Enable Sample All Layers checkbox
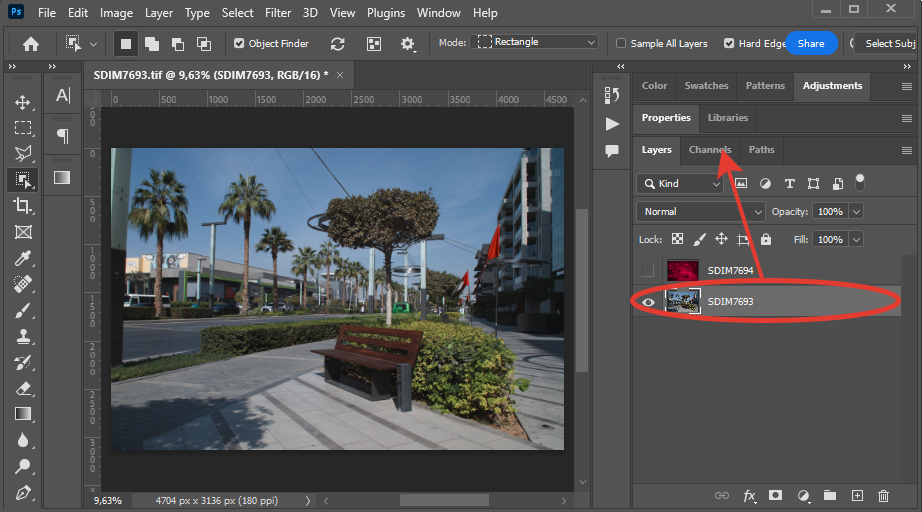The width and height of the screenshot is (922, 512). tap(621, 43)
